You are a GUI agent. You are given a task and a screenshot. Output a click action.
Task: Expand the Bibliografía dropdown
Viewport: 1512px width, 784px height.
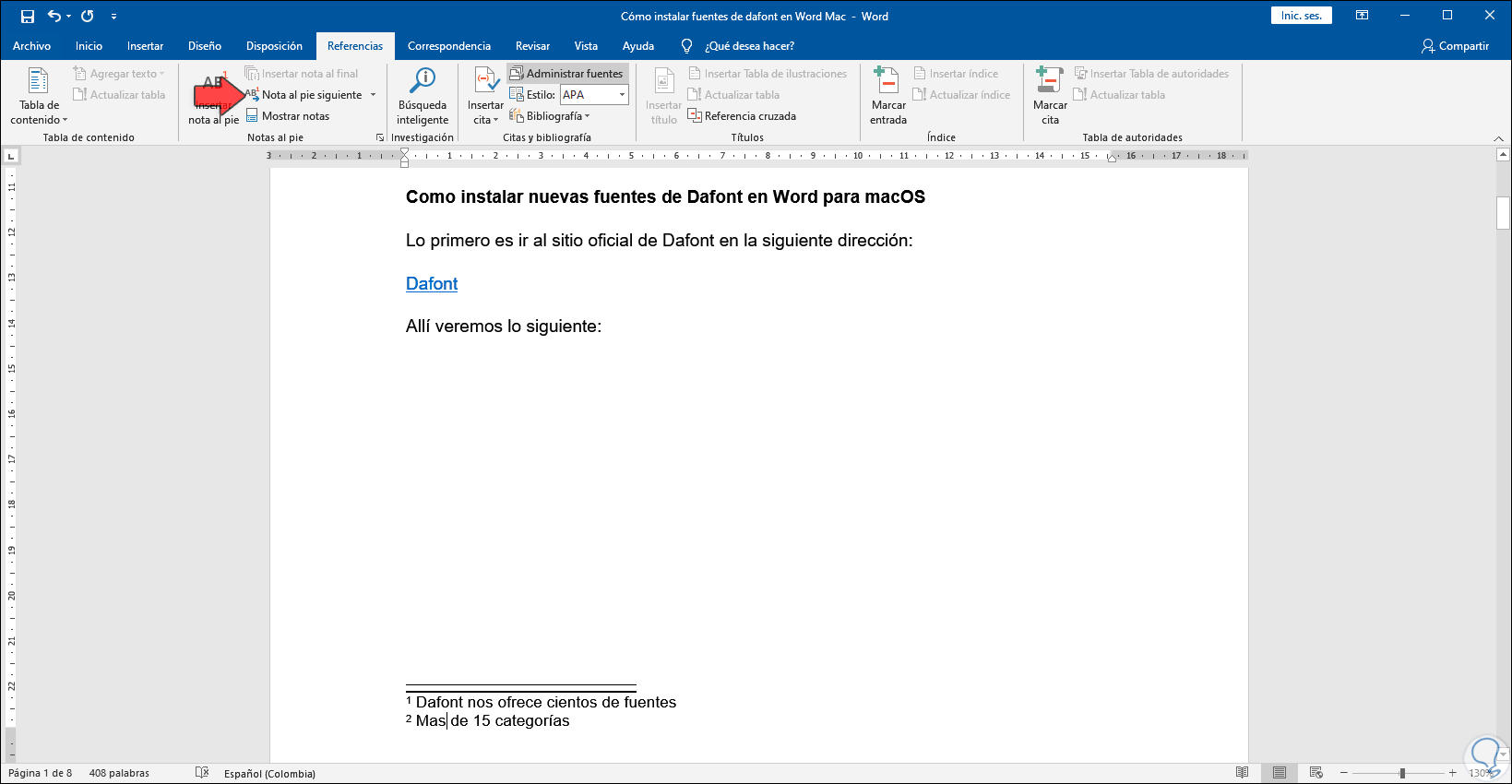549,116
